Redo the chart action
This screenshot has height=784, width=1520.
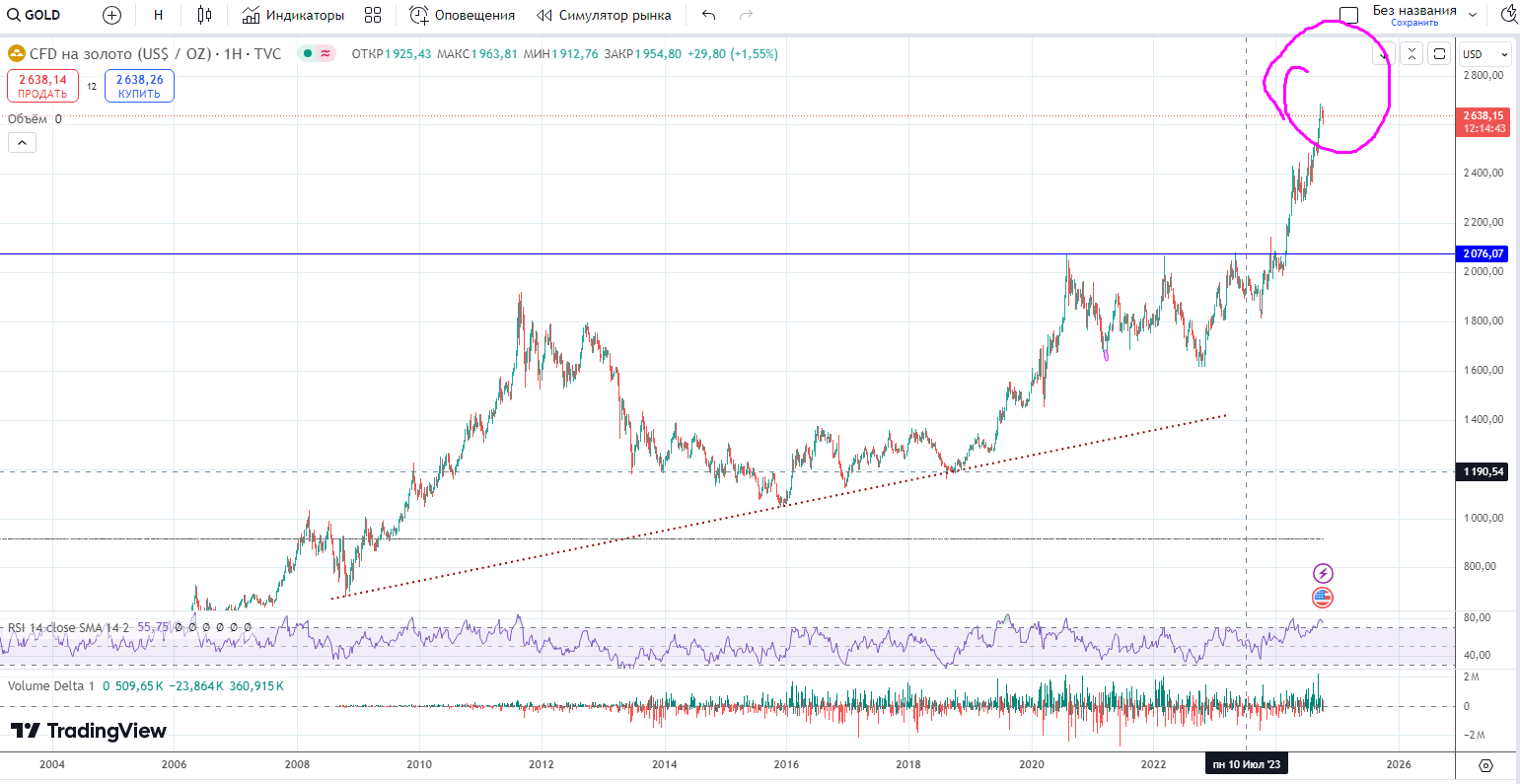pos(747,15)
